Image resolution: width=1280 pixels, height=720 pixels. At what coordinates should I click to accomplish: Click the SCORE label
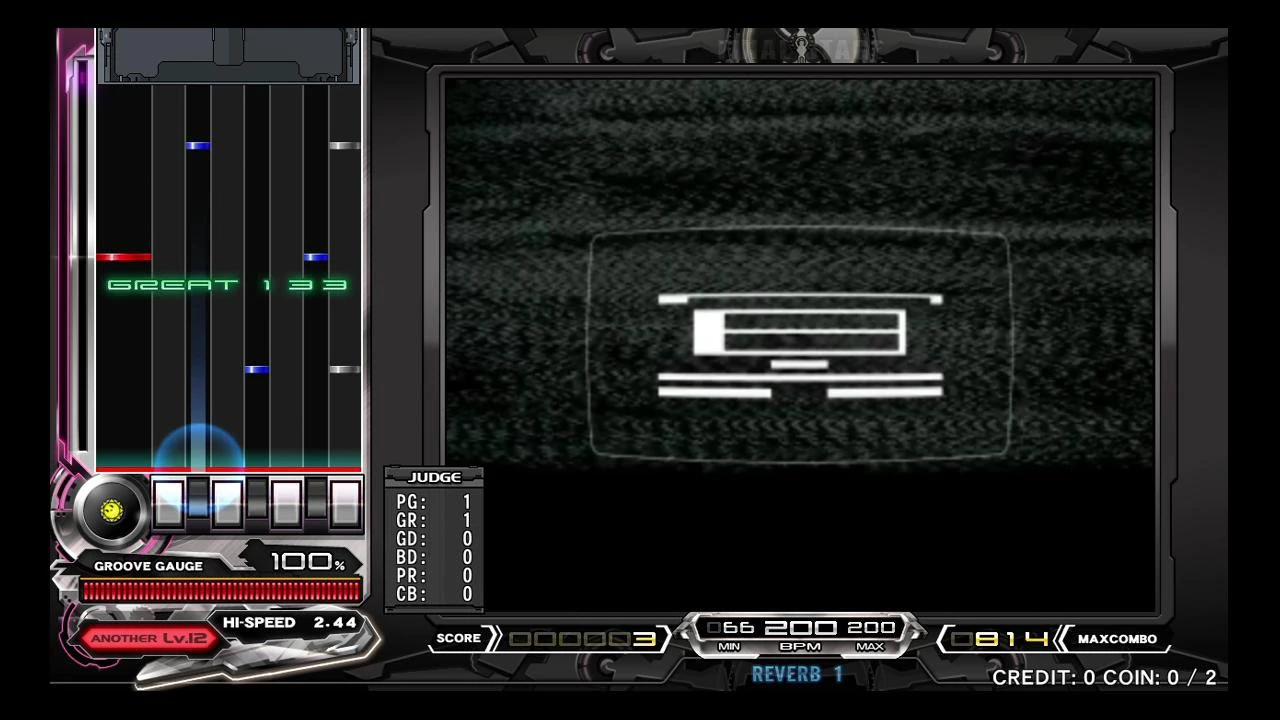(x=459, y=638)
